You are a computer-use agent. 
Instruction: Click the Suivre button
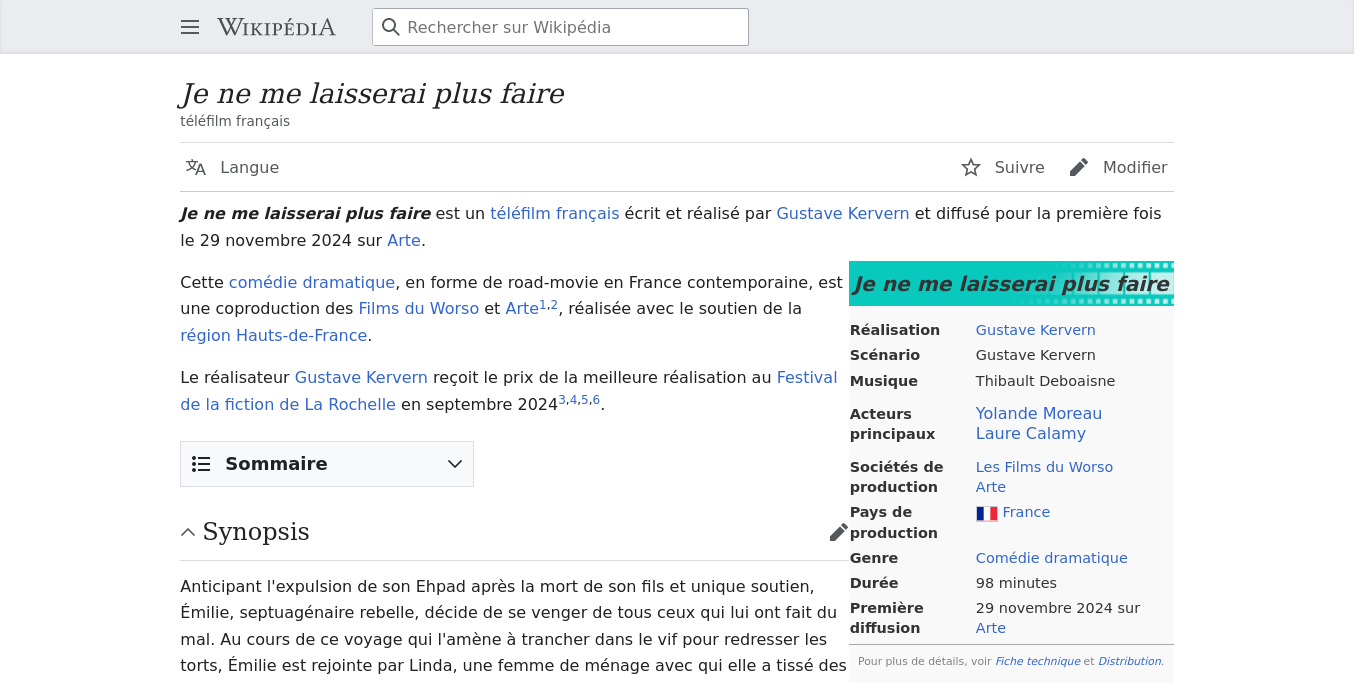click(x=1003, y=167)
